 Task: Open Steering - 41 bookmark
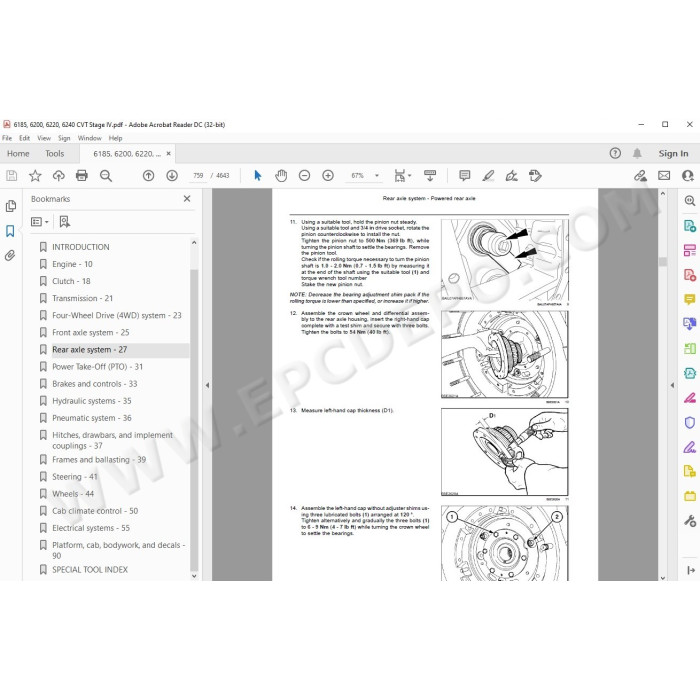tap(74, 477)
